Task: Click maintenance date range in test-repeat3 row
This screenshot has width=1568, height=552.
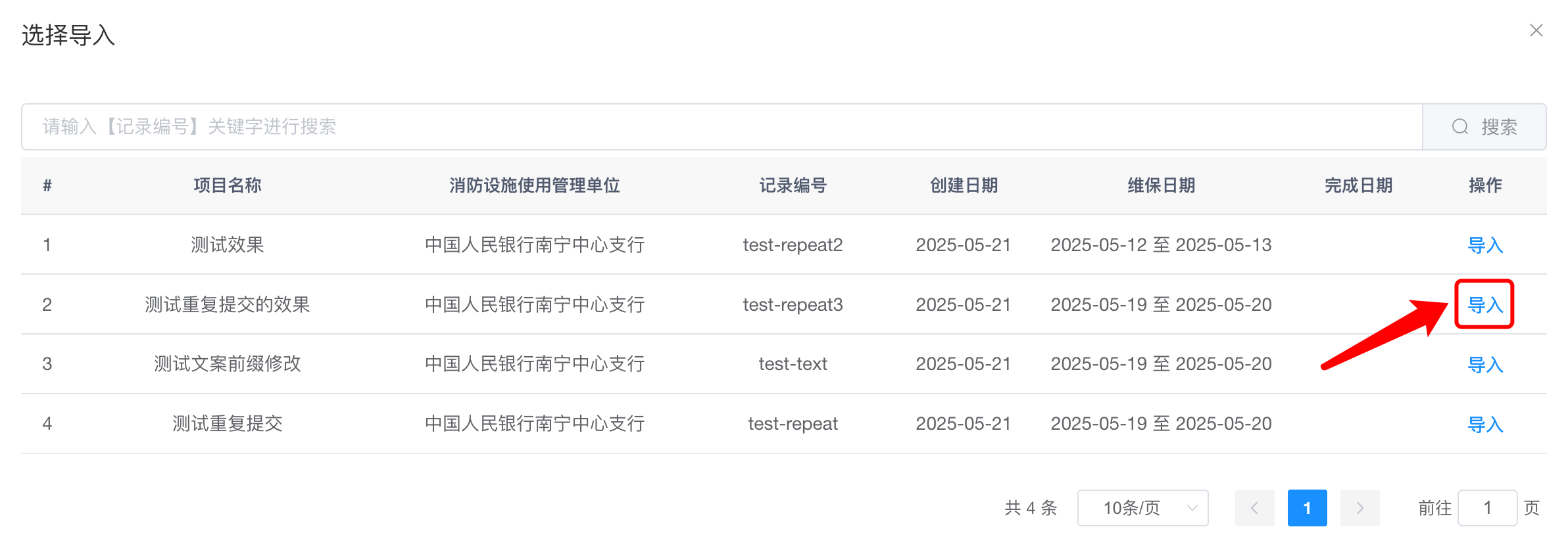Action: (1161, 305)
